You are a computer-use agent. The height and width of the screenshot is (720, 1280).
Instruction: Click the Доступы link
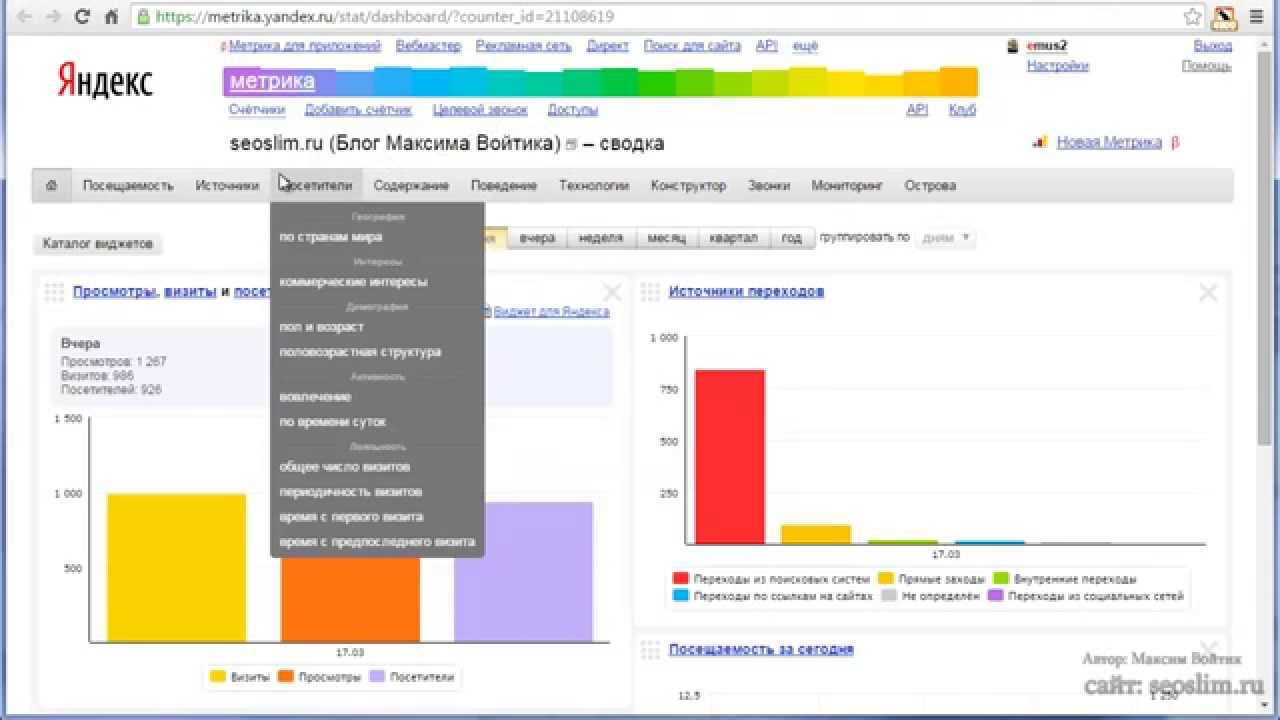pos(572,110)
